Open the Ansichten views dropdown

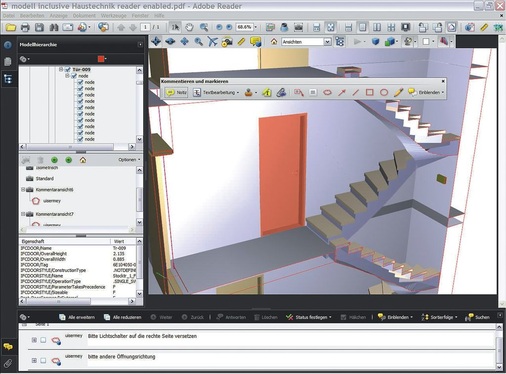click(306, 42)
